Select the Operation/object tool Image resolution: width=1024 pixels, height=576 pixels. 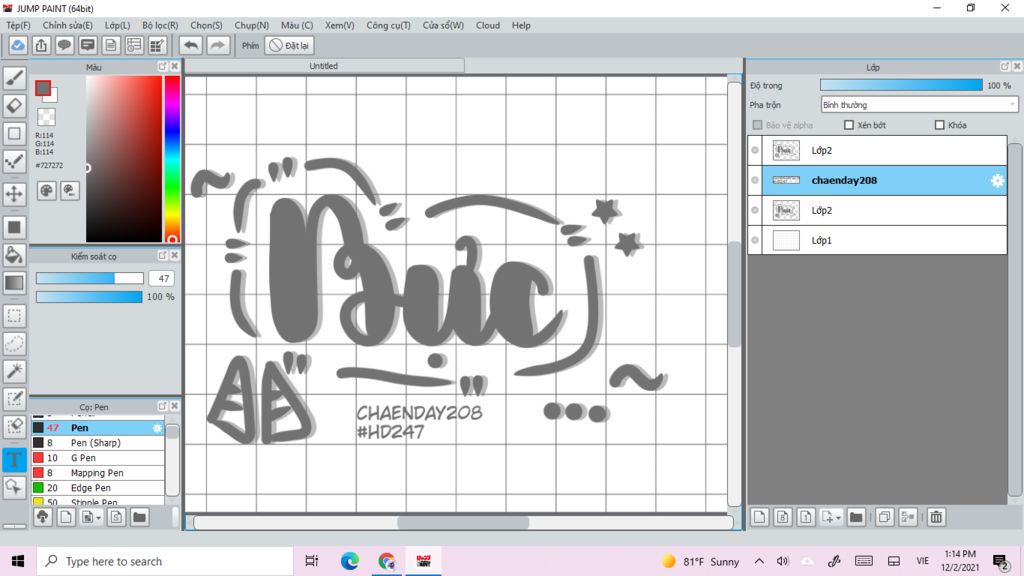point(14,487)
